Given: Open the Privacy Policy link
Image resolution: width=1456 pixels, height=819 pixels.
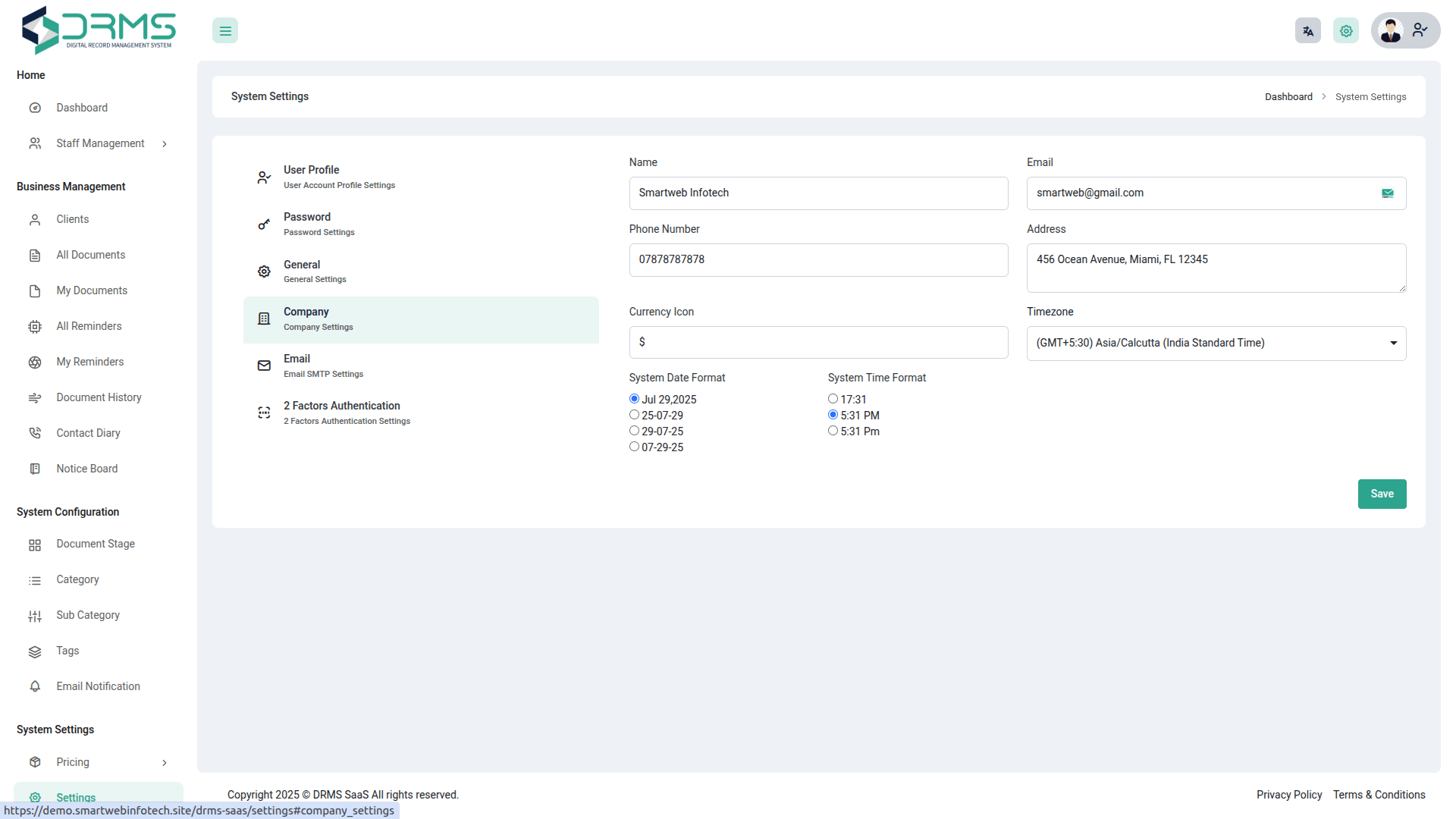Looking at the screenshot, I should [1288, 795].
